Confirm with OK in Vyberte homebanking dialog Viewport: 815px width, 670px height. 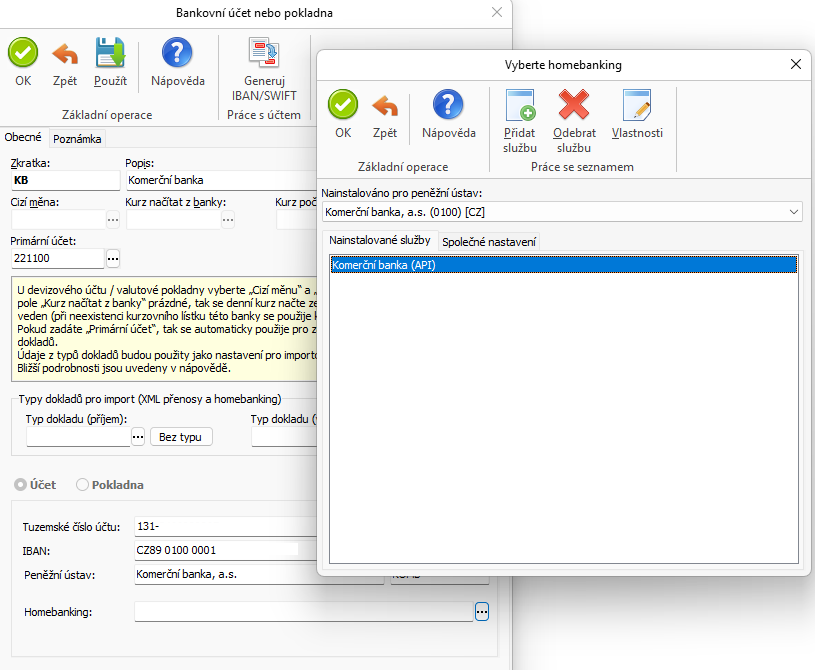343,105
